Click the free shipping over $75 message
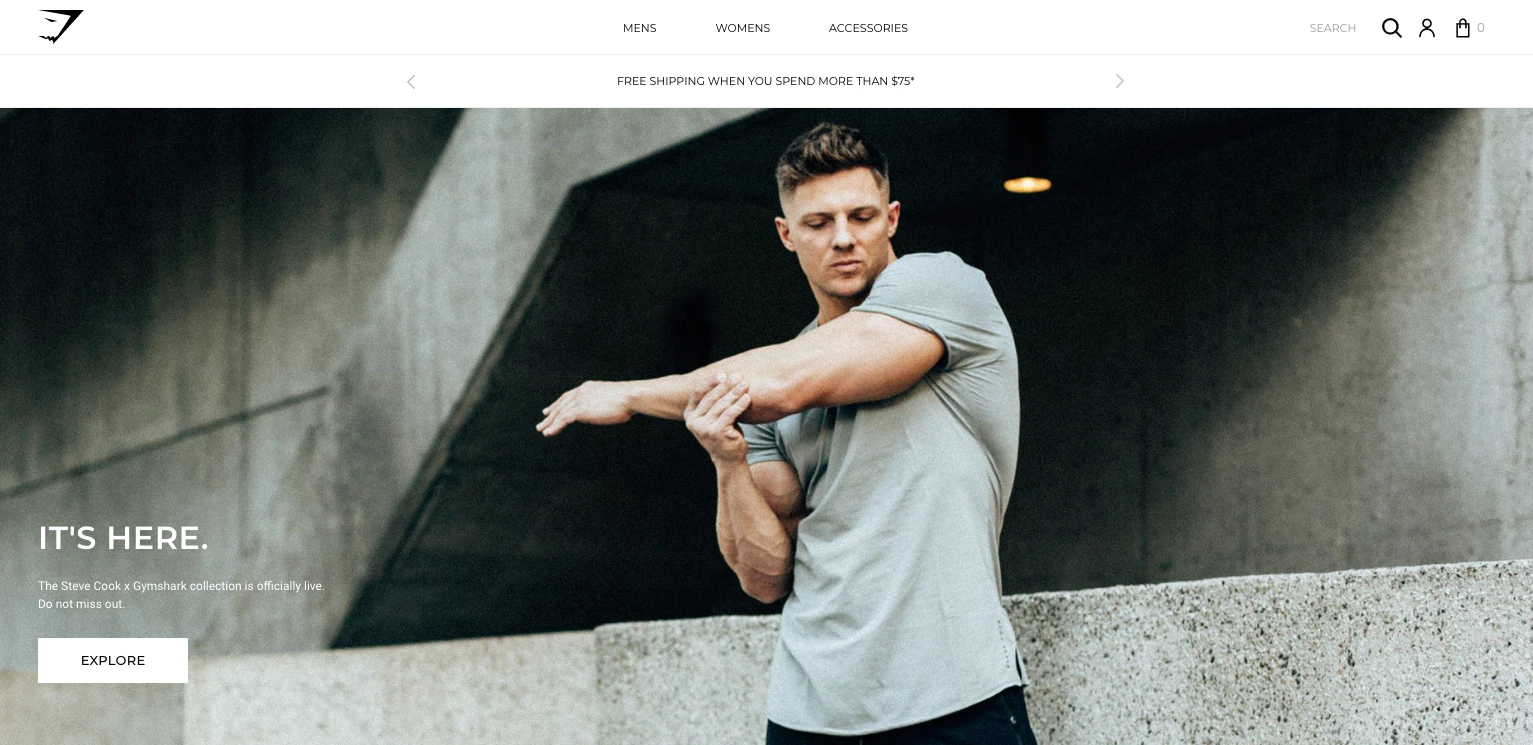The width and height of the screenshot is (1533, 745). point(766,81)
